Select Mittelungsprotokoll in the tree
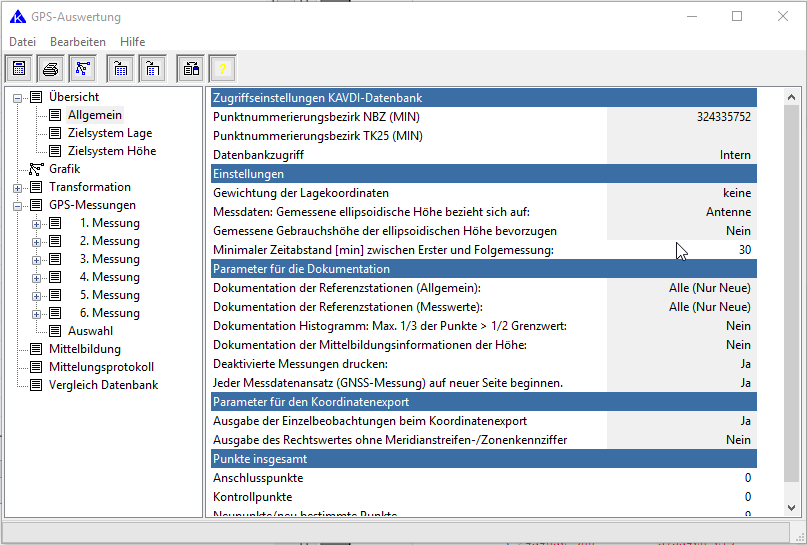This screenshot has height=545, width=807. (x=101, y=367)
